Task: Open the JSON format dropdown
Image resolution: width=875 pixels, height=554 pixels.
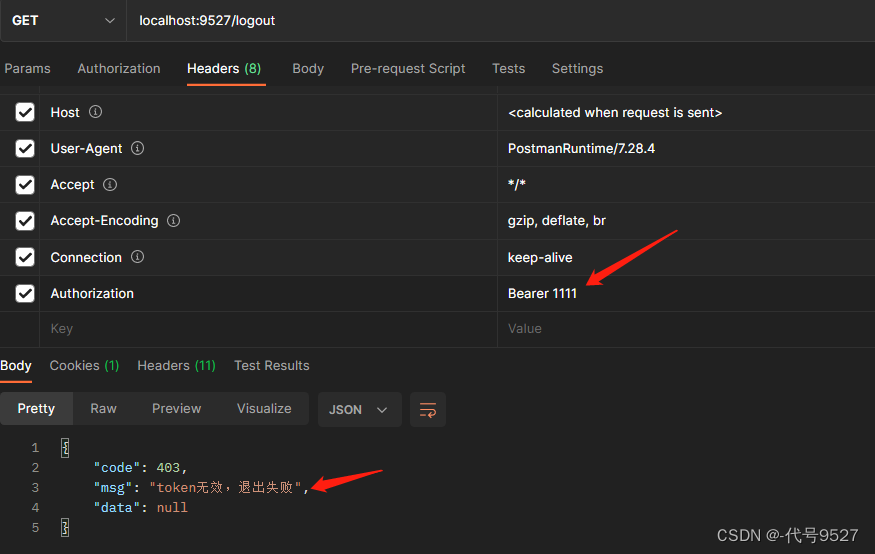Action: click(359, 410)
